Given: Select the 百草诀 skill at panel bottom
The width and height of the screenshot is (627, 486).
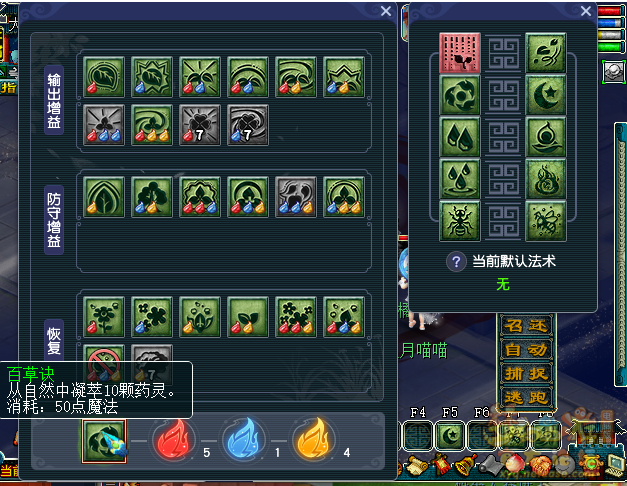Looking at the screenshot, I should click(104, 441).
